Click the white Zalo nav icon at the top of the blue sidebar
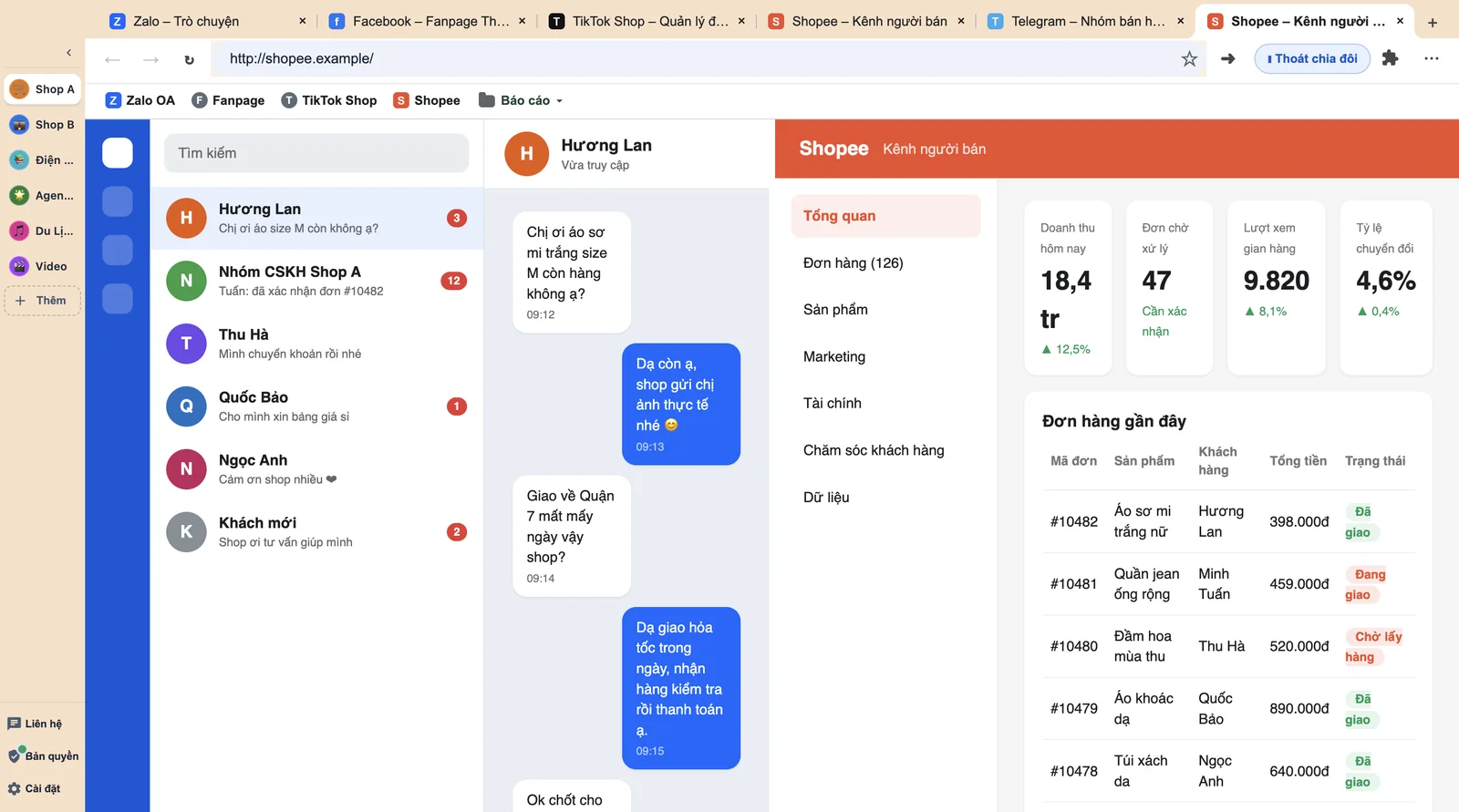Screen dimensions: 1459x812 (118, 153)
